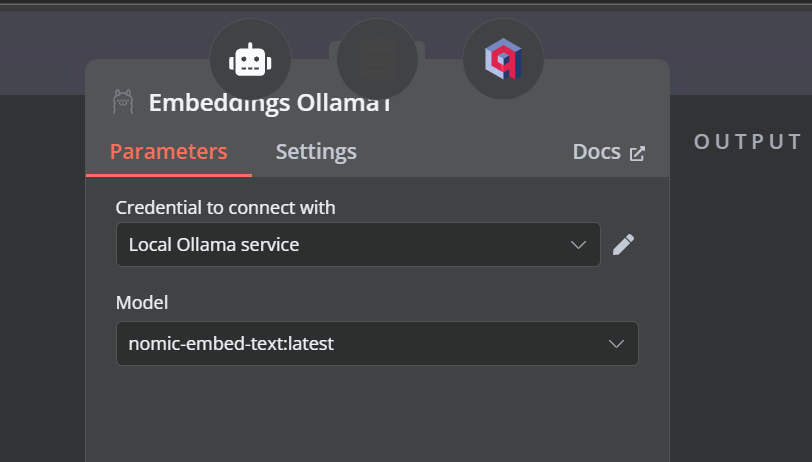812x462 pixels.
Task: Click the OUTPUT panel header
Action: click(748, 141)
